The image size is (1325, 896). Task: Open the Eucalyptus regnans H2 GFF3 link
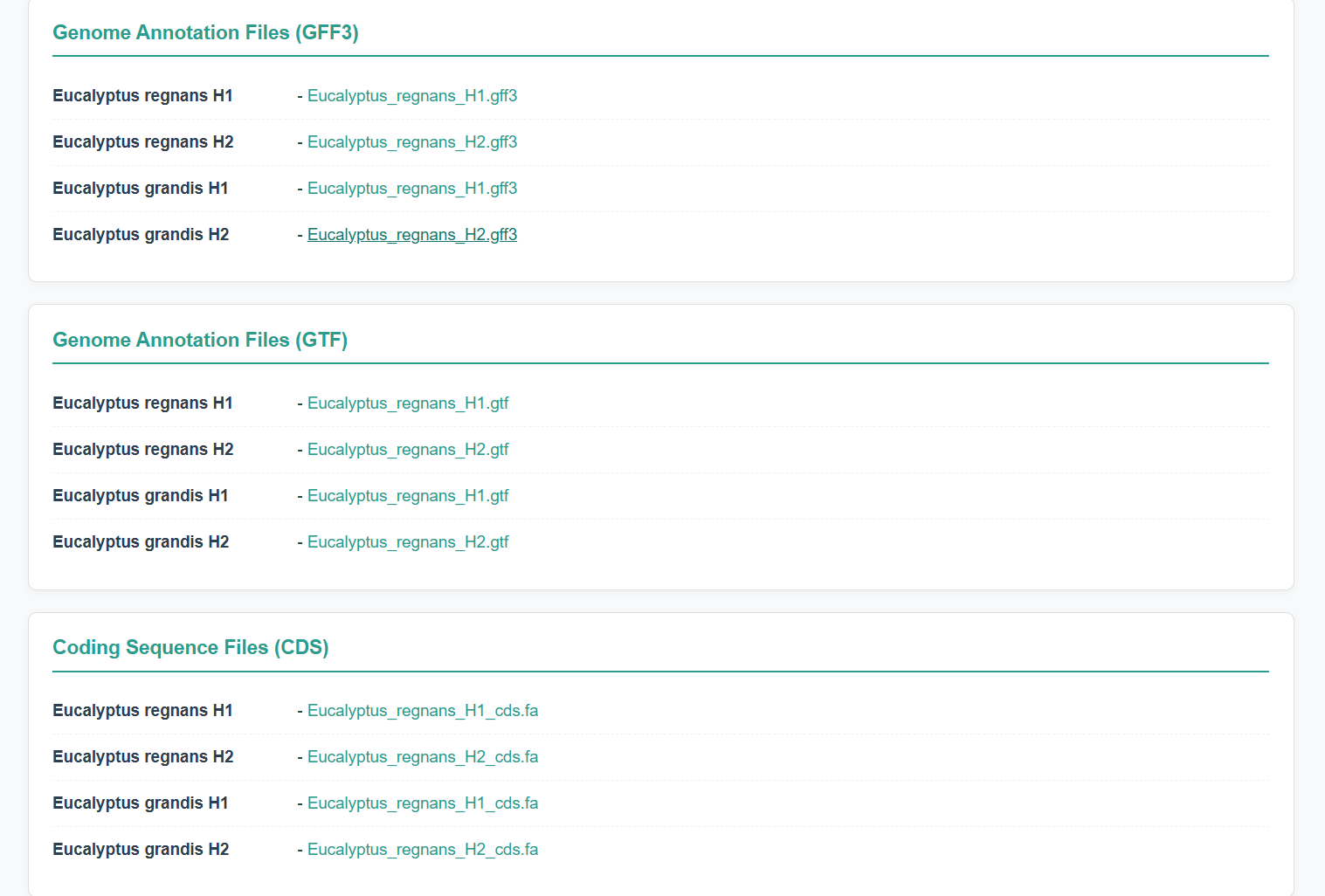click(x=411, y=141)
